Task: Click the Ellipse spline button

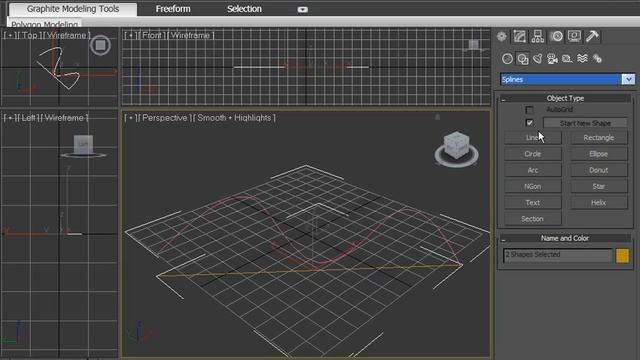Action: click(x=598, y=154)
